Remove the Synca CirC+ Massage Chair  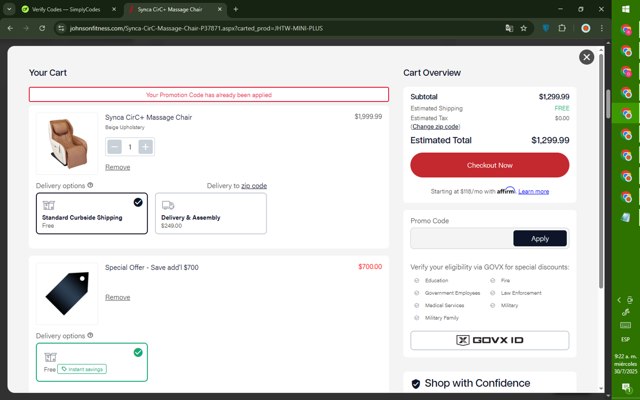tap(118, 167)
